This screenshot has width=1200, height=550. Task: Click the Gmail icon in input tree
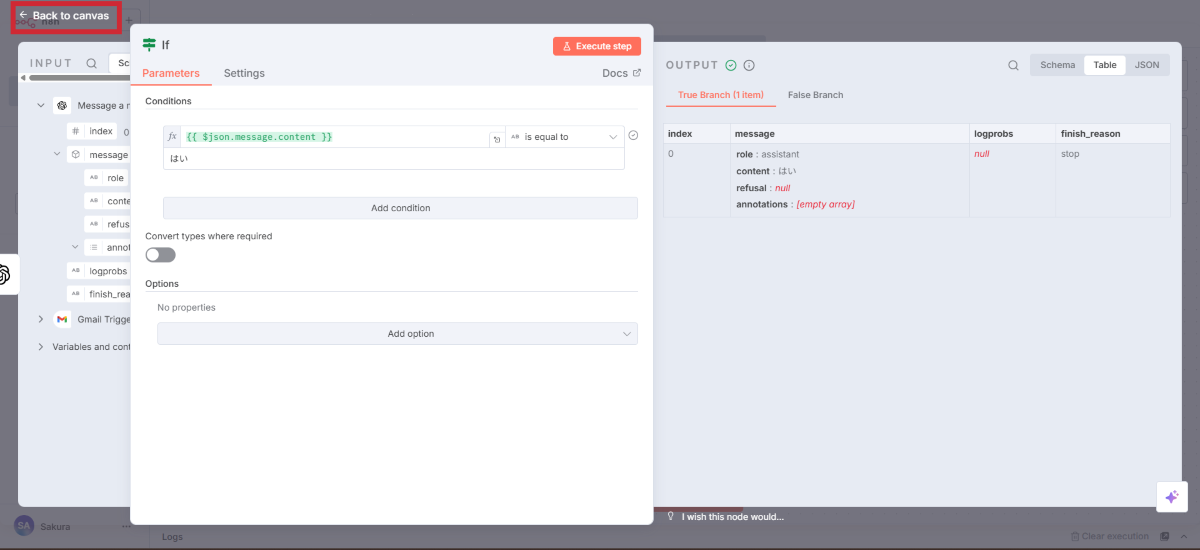tap(62, 319)
